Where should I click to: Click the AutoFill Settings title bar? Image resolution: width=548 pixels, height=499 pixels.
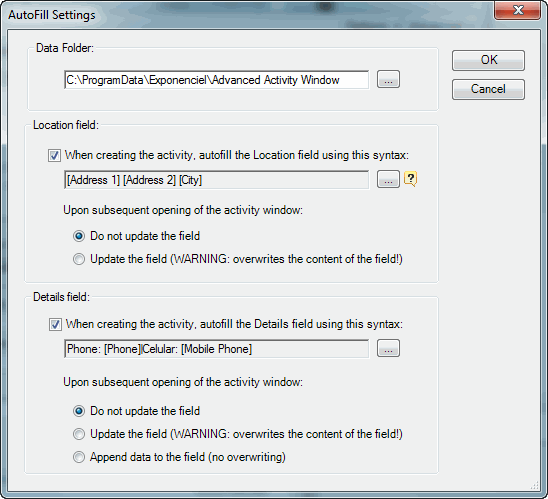coord(245,15)
